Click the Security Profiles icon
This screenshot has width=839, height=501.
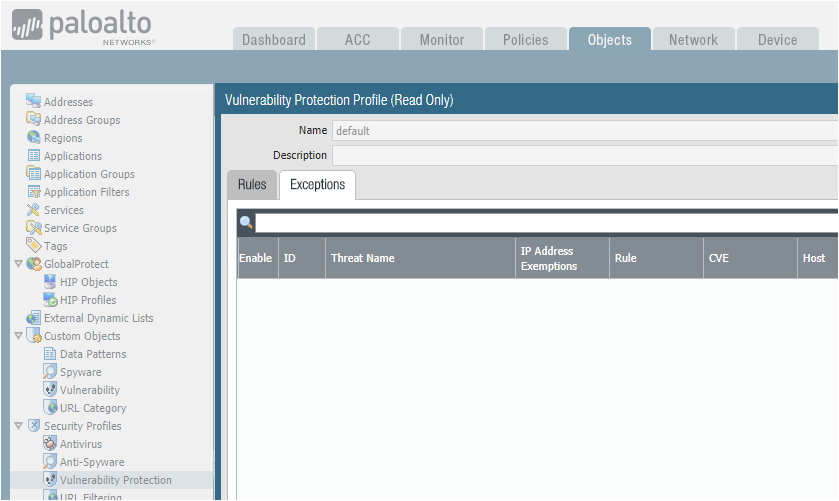click(34, 426)
